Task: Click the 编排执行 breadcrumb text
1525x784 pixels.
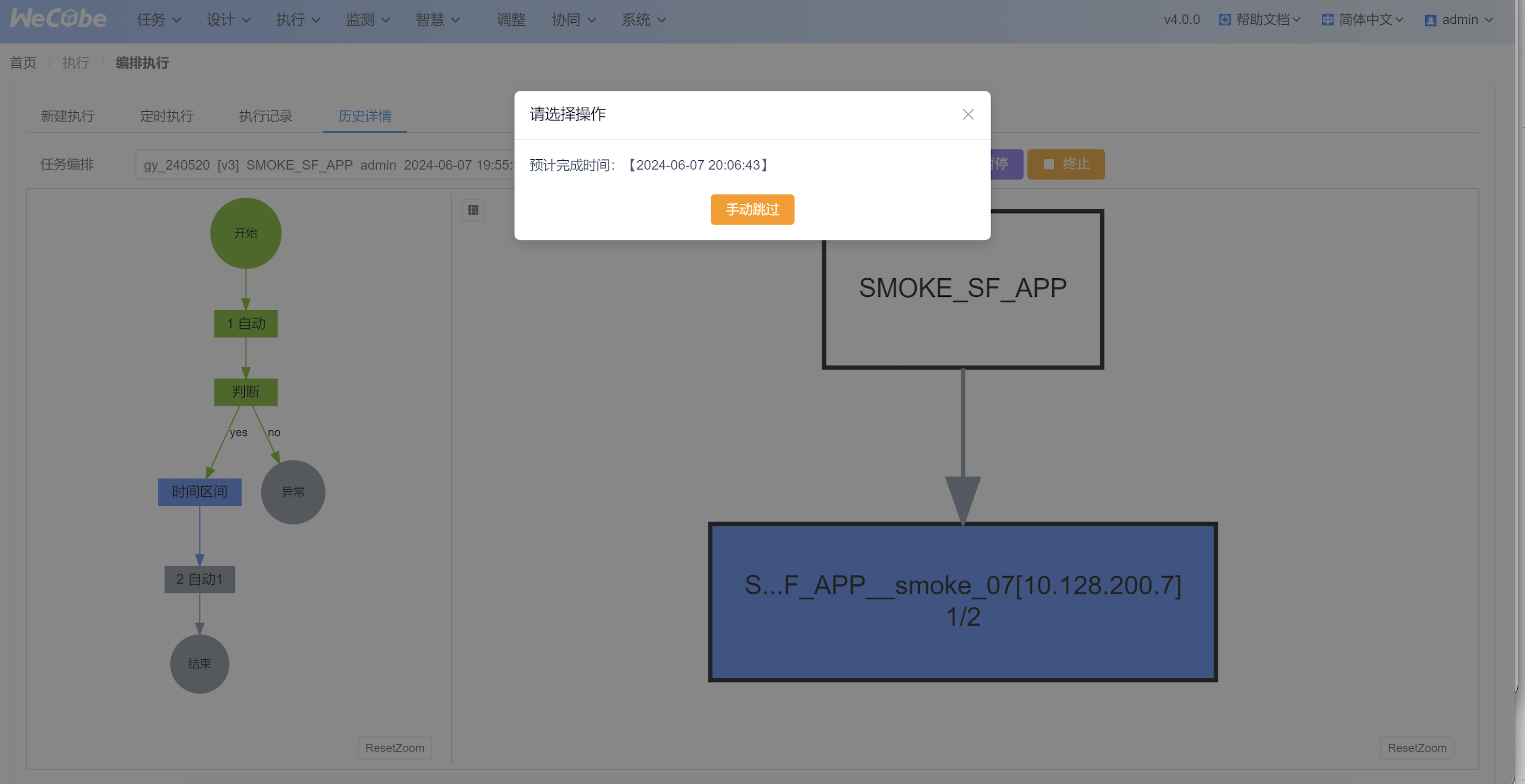Action: click(142, 63)
